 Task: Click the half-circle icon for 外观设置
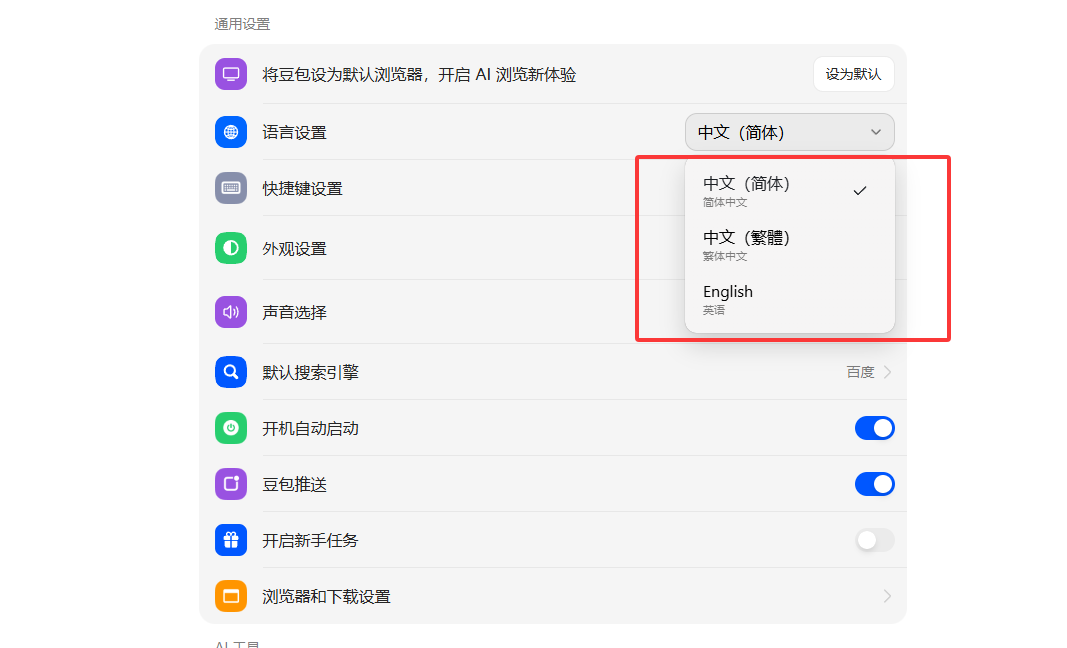231,248
